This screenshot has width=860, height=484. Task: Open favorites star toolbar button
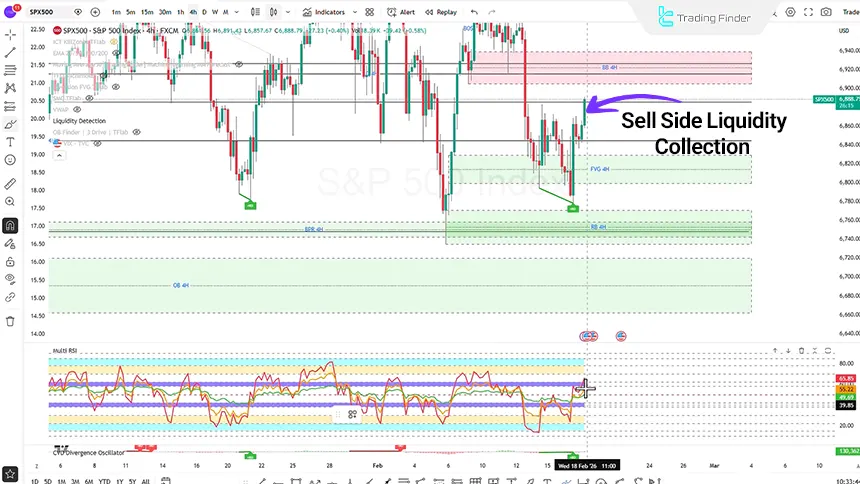click(10, 474)
